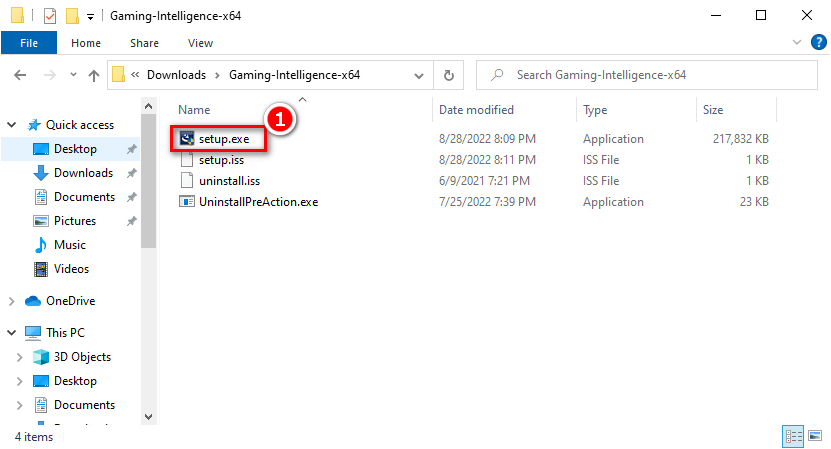
Task: Collapse the This PC tree
Action: click(12, 333)
